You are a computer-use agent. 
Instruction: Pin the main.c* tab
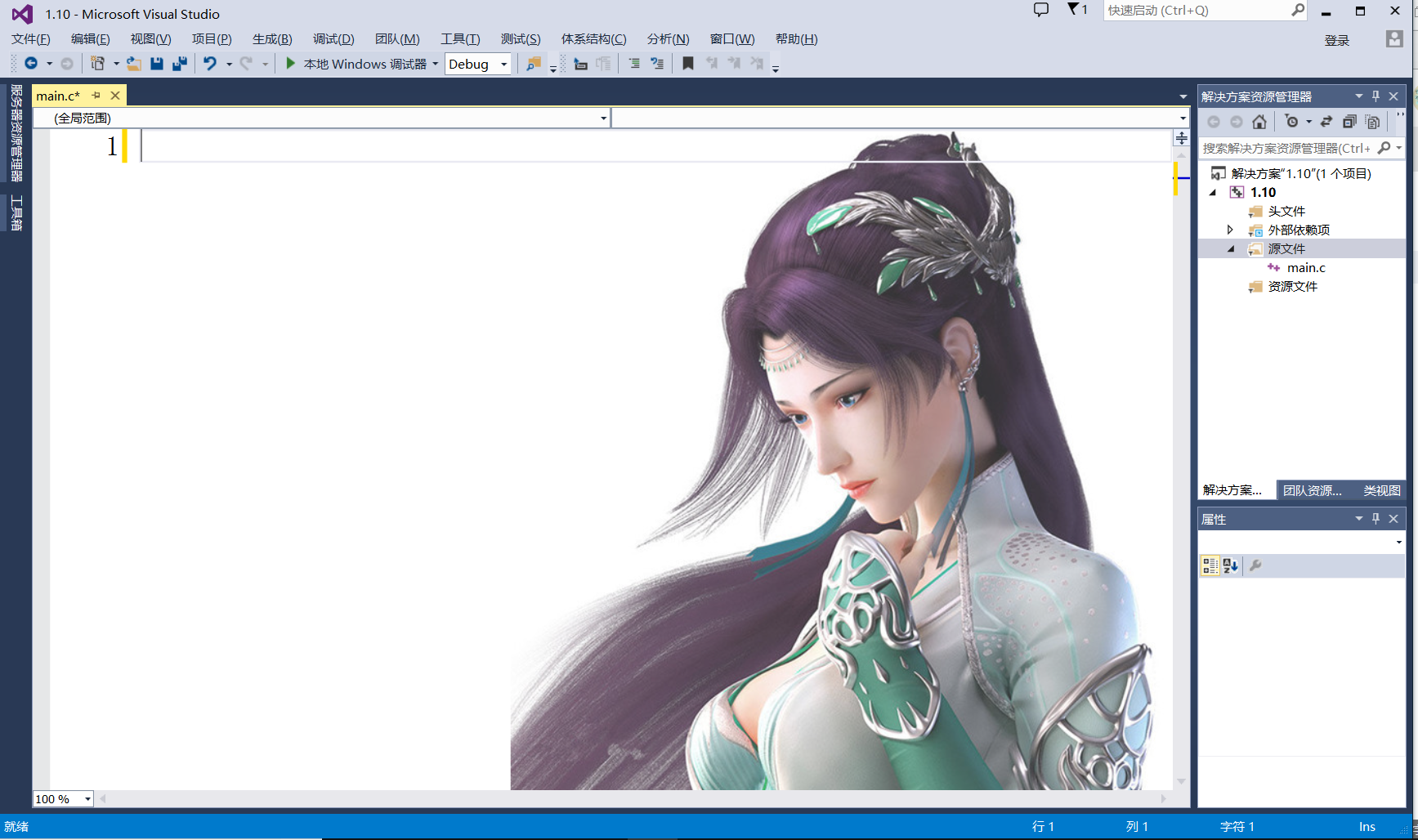coord(96,96)
